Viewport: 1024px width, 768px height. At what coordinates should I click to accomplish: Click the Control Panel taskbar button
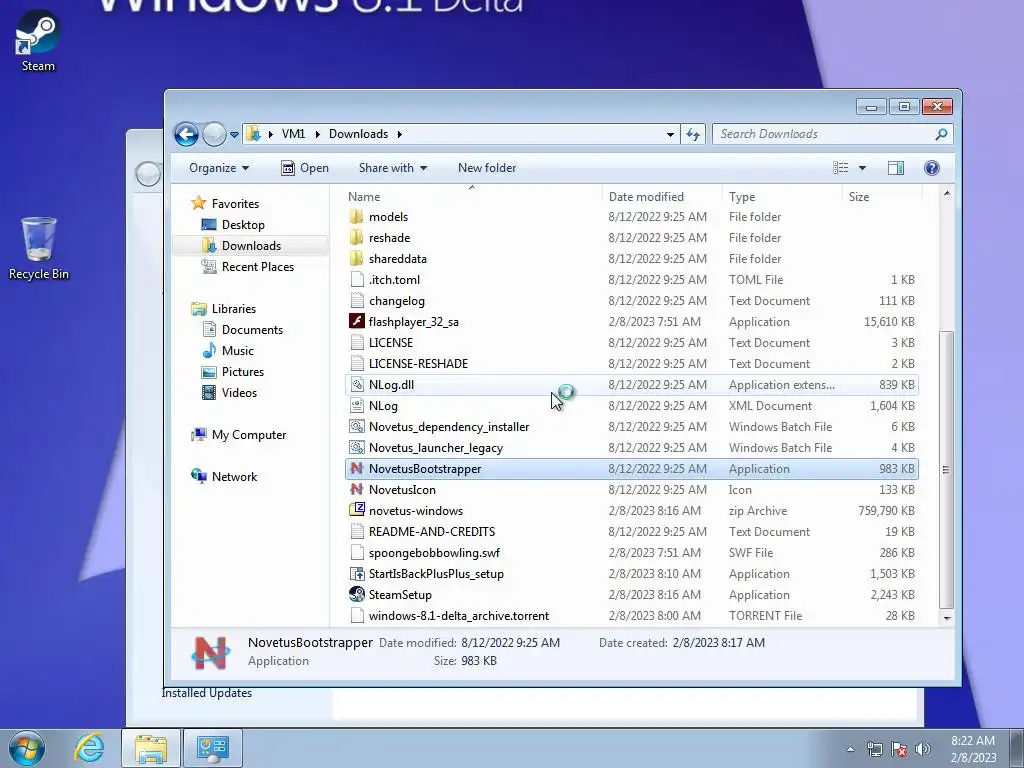click(212, 748)
